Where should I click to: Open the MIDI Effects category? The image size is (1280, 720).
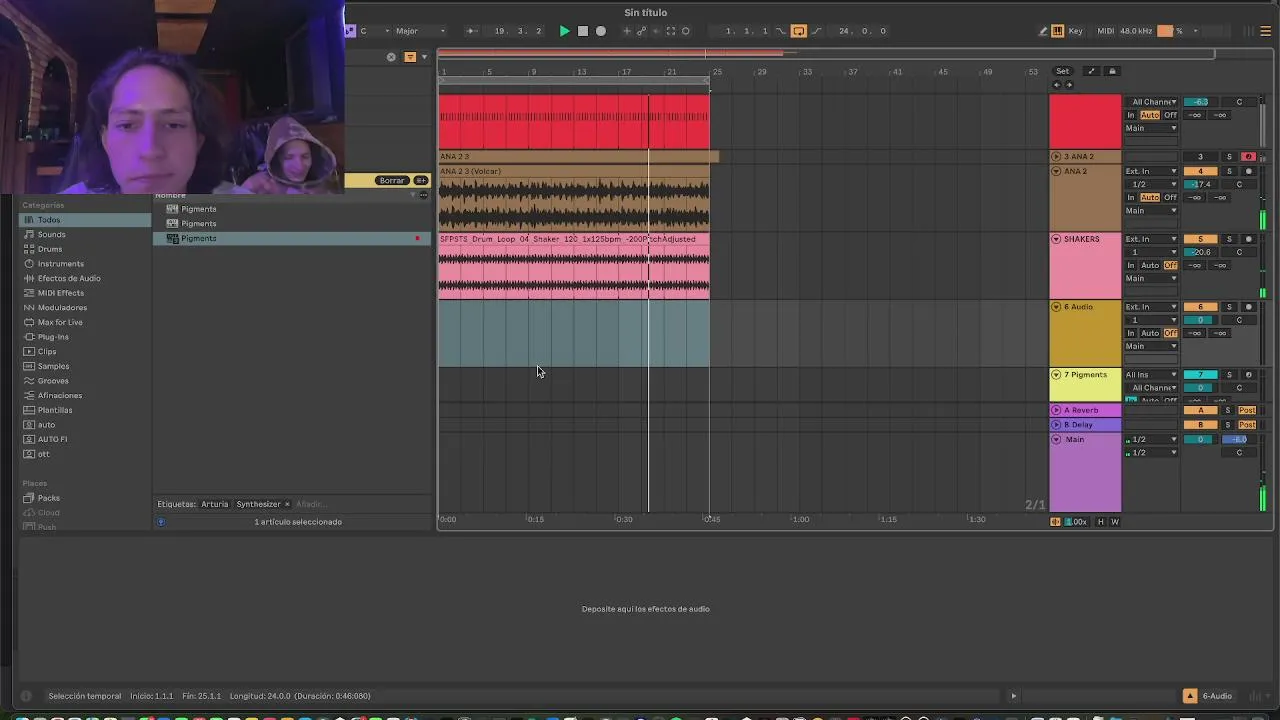pyautogui.click(x=61, y=293)
